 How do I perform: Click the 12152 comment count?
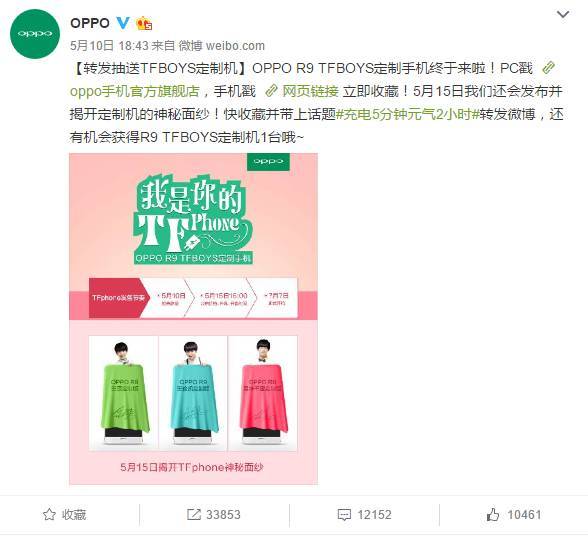[374, 514]
